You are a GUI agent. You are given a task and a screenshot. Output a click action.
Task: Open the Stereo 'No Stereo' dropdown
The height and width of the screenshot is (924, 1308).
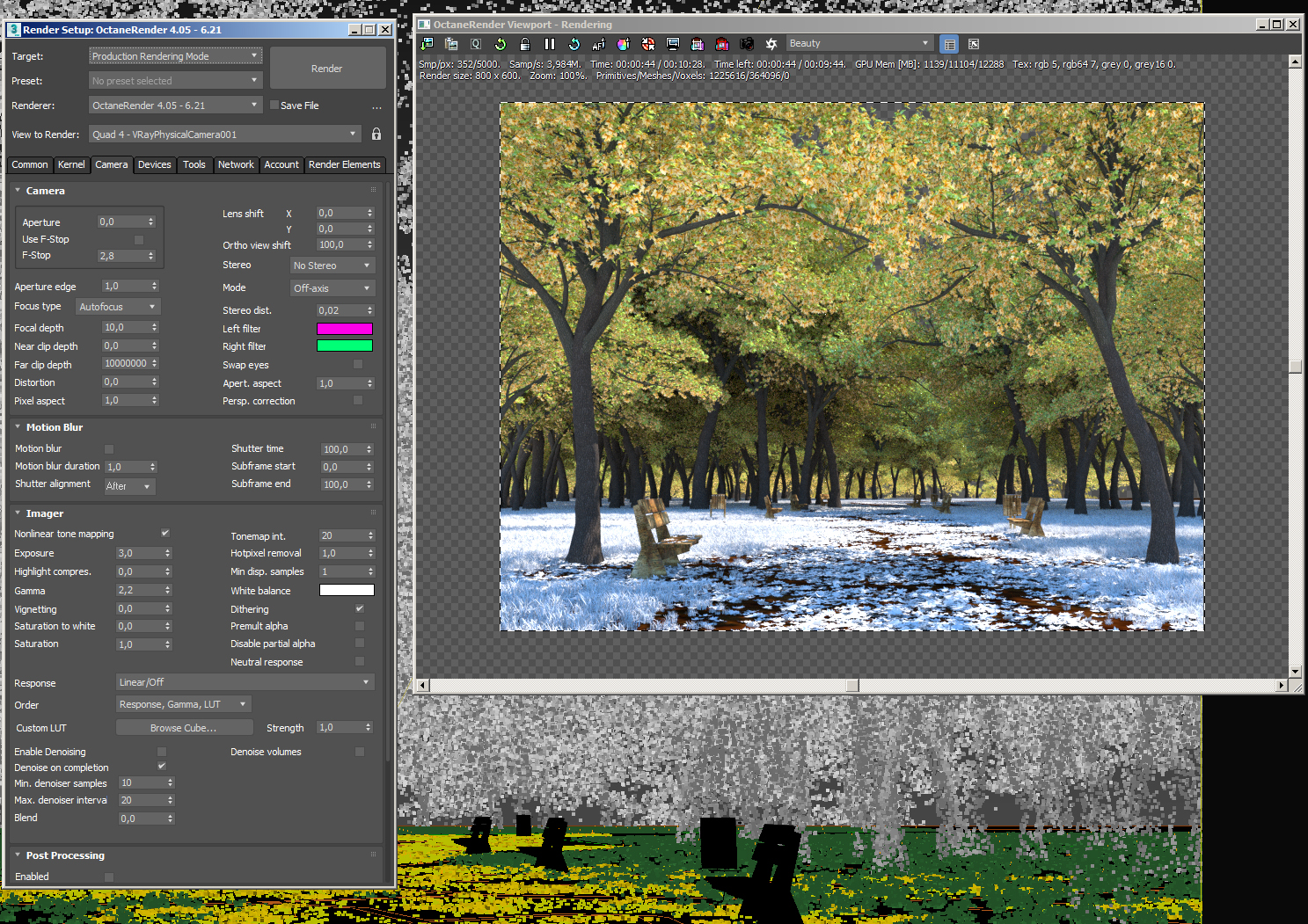point(332,266)
